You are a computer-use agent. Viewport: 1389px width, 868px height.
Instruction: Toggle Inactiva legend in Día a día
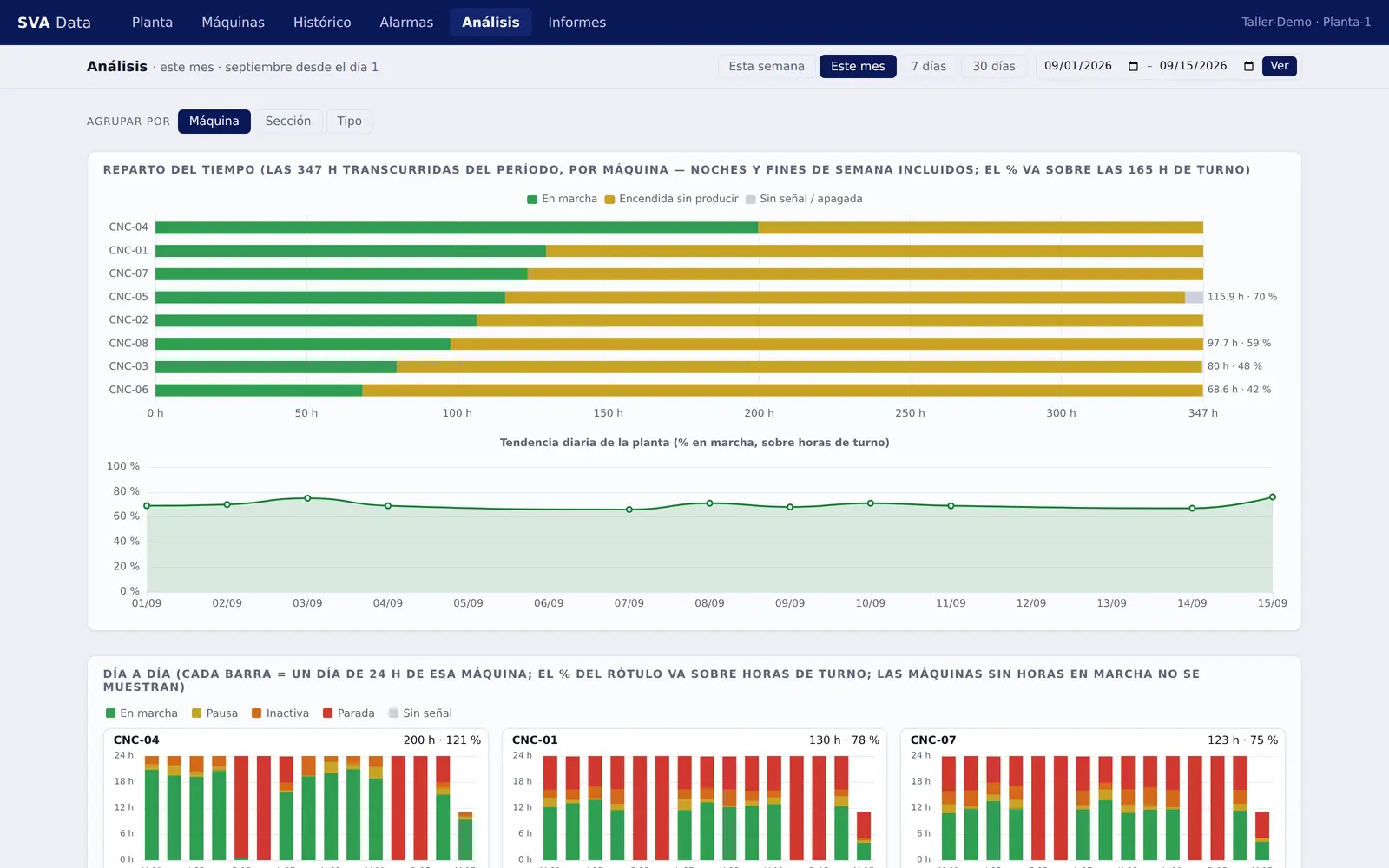(280, 713)
